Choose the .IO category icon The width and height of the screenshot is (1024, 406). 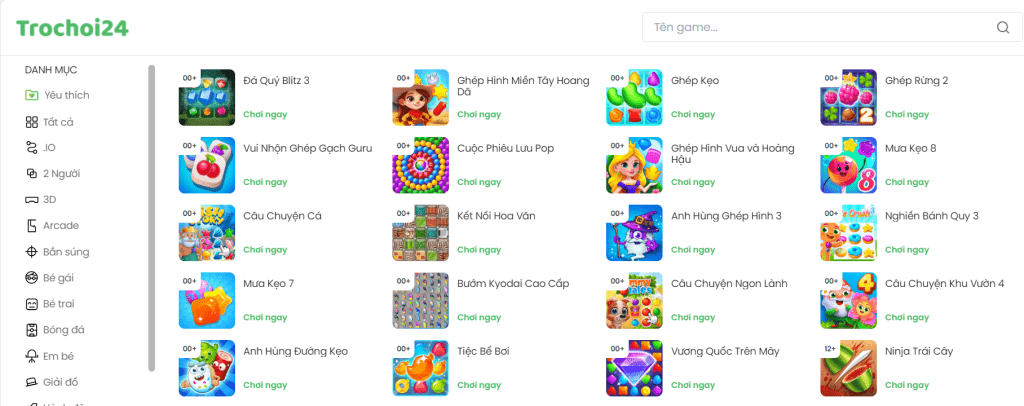pyautogui.click(x=31, y=148)
